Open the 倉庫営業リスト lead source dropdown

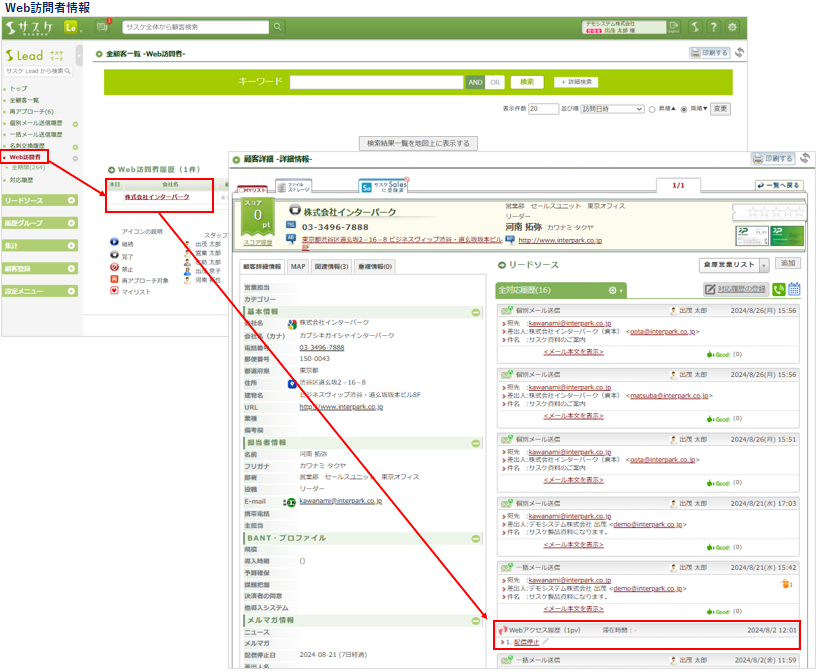tap(734, 265)
